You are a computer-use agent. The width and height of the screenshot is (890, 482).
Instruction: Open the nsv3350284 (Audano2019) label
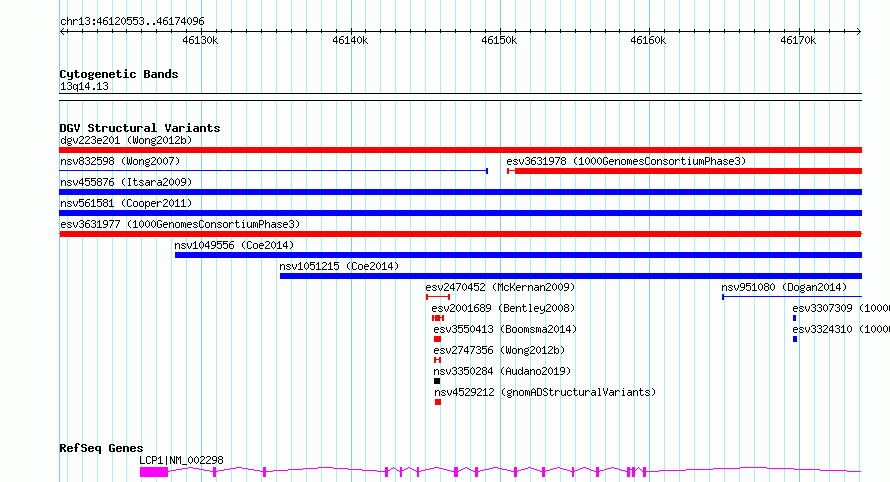[502, 371]
